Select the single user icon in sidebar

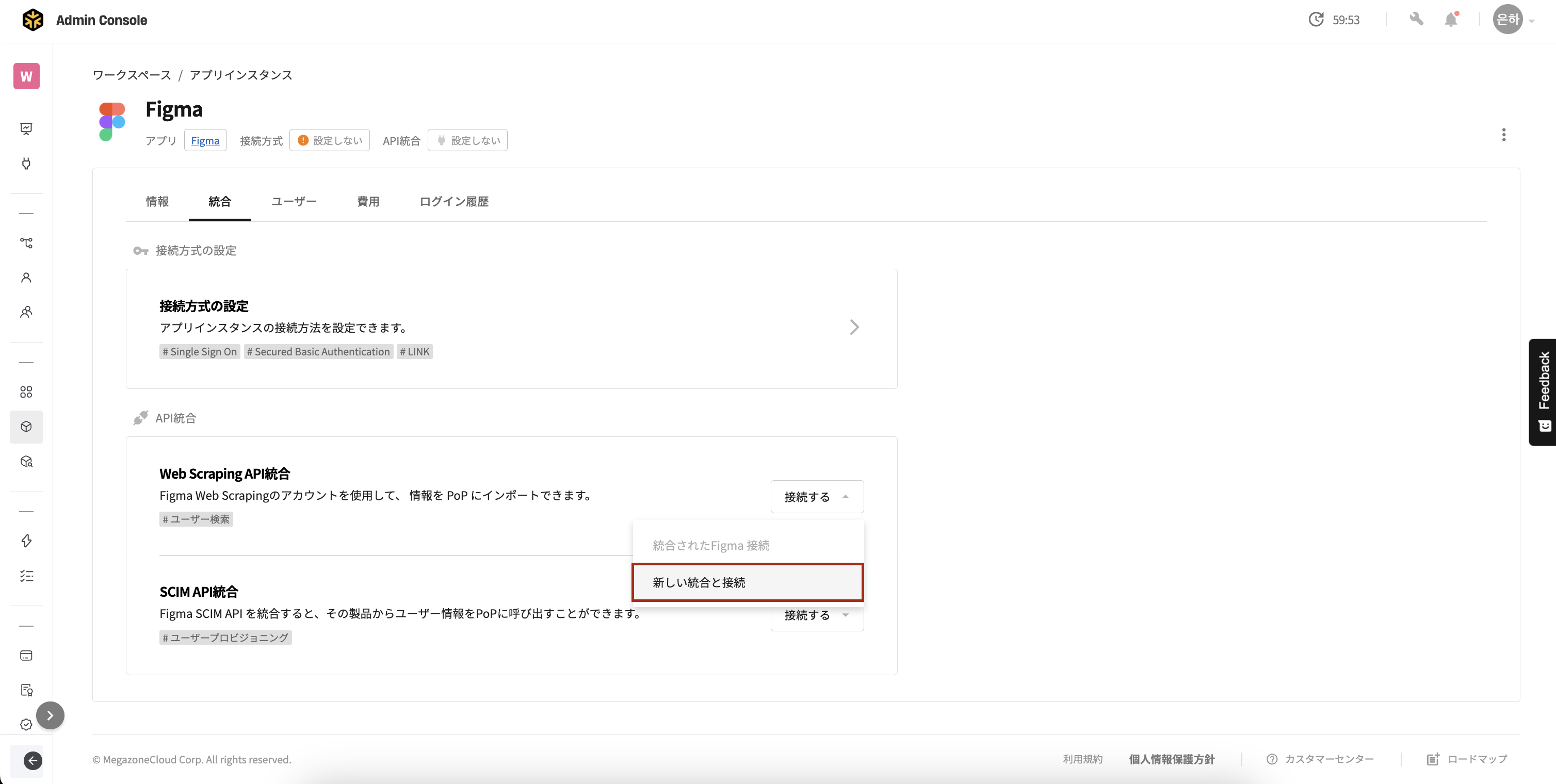click(x=26, y=276)
